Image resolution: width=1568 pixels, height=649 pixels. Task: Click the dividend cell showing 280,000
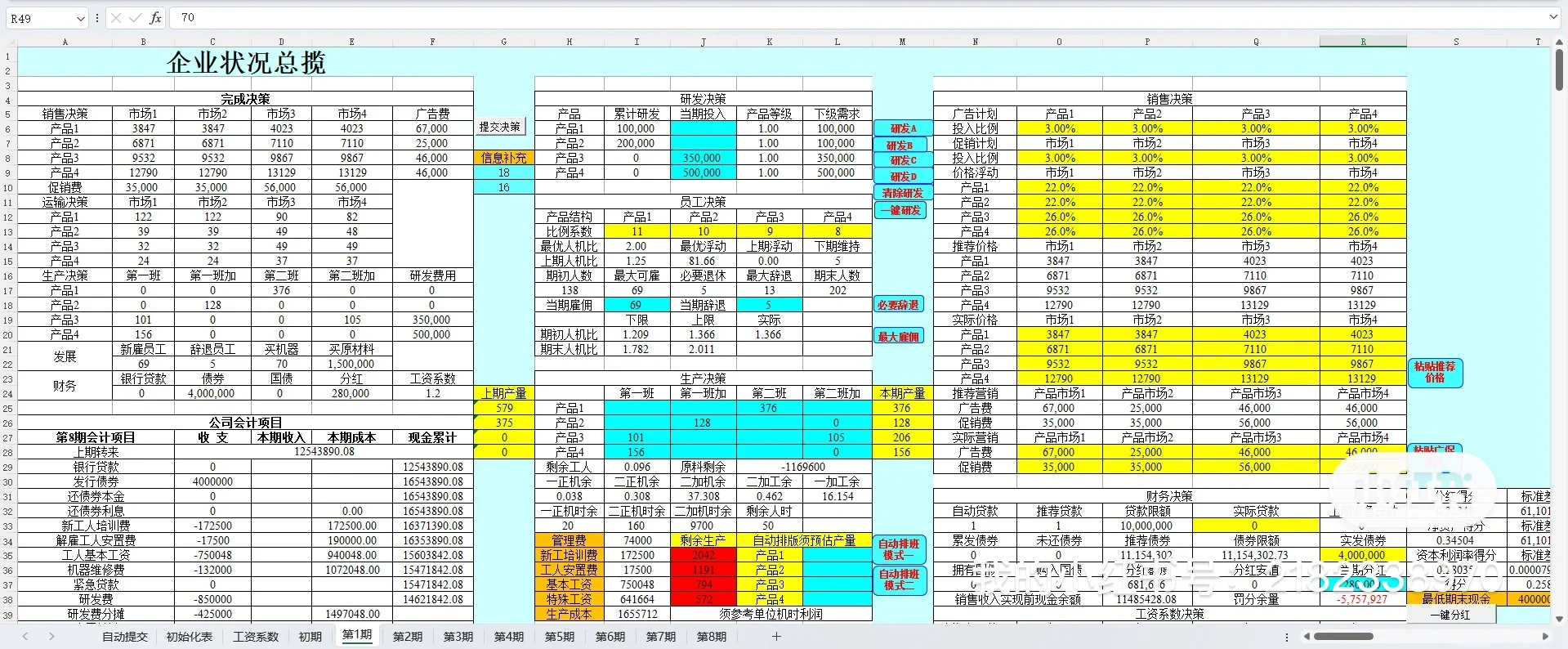351,393
